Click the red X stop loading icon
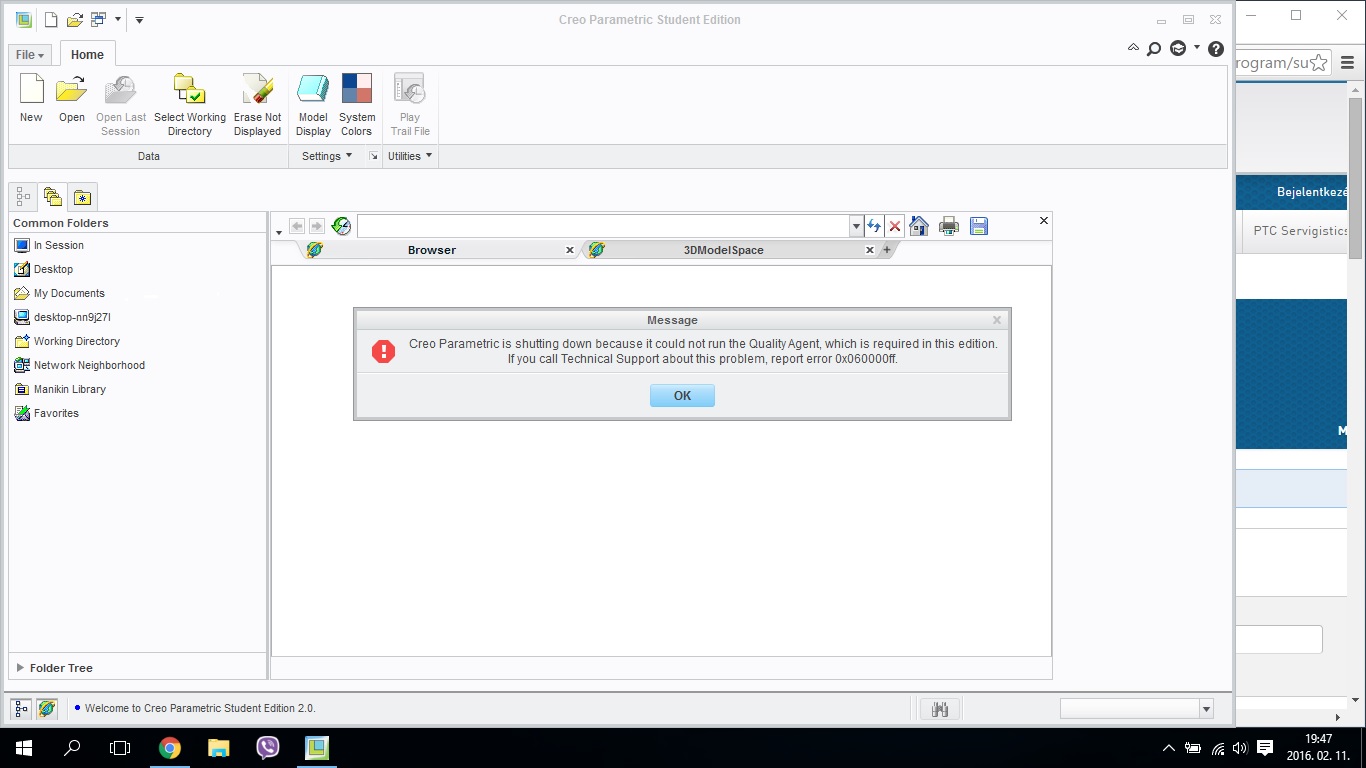This screenshot has width=1366, height=768. pos(895,226)
